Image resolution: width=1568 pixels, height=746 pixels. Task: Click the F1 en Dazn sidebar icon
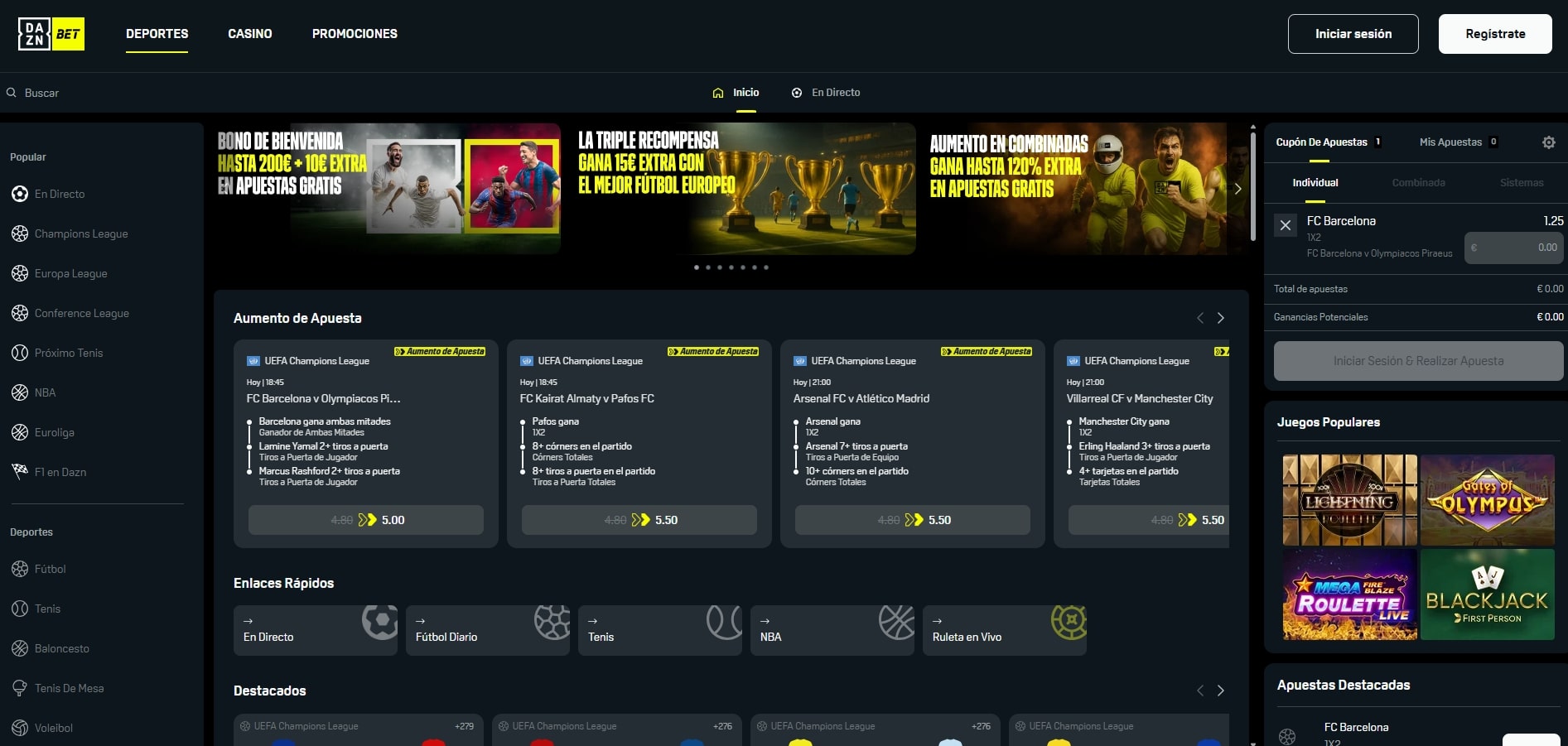click(18, 471)
